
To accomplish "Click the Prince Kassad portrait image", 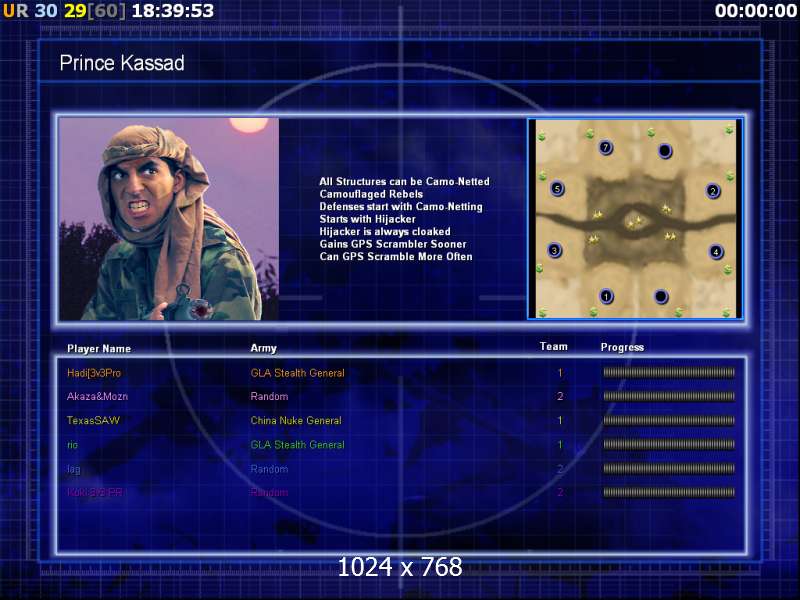I will pos(169,219).
